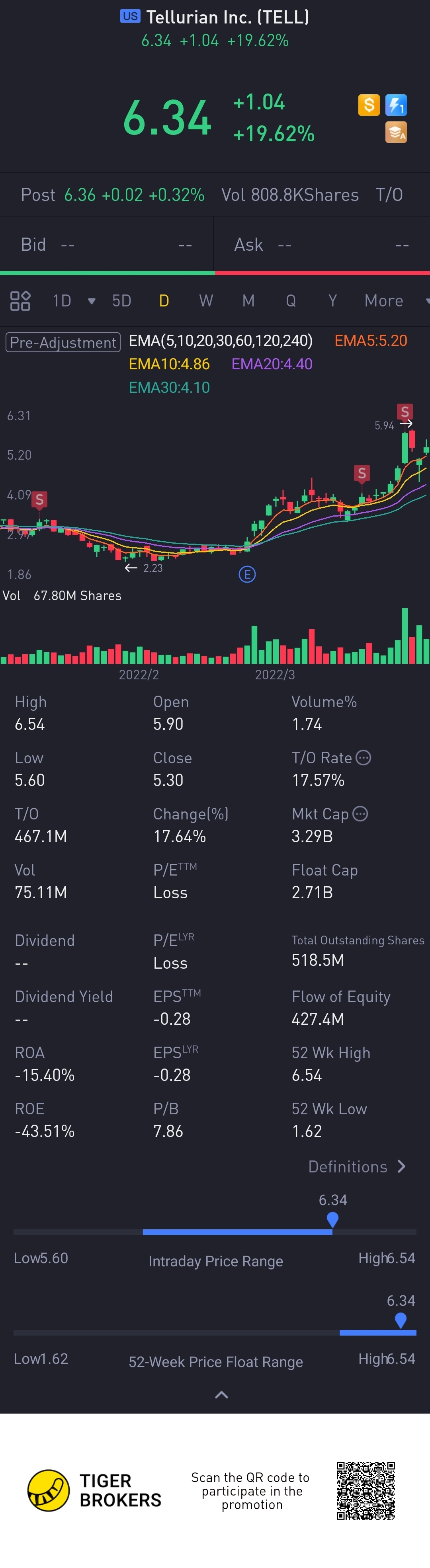Open T/O Rate info icon
Screen dimensions: 430x1568
[363, 758]
